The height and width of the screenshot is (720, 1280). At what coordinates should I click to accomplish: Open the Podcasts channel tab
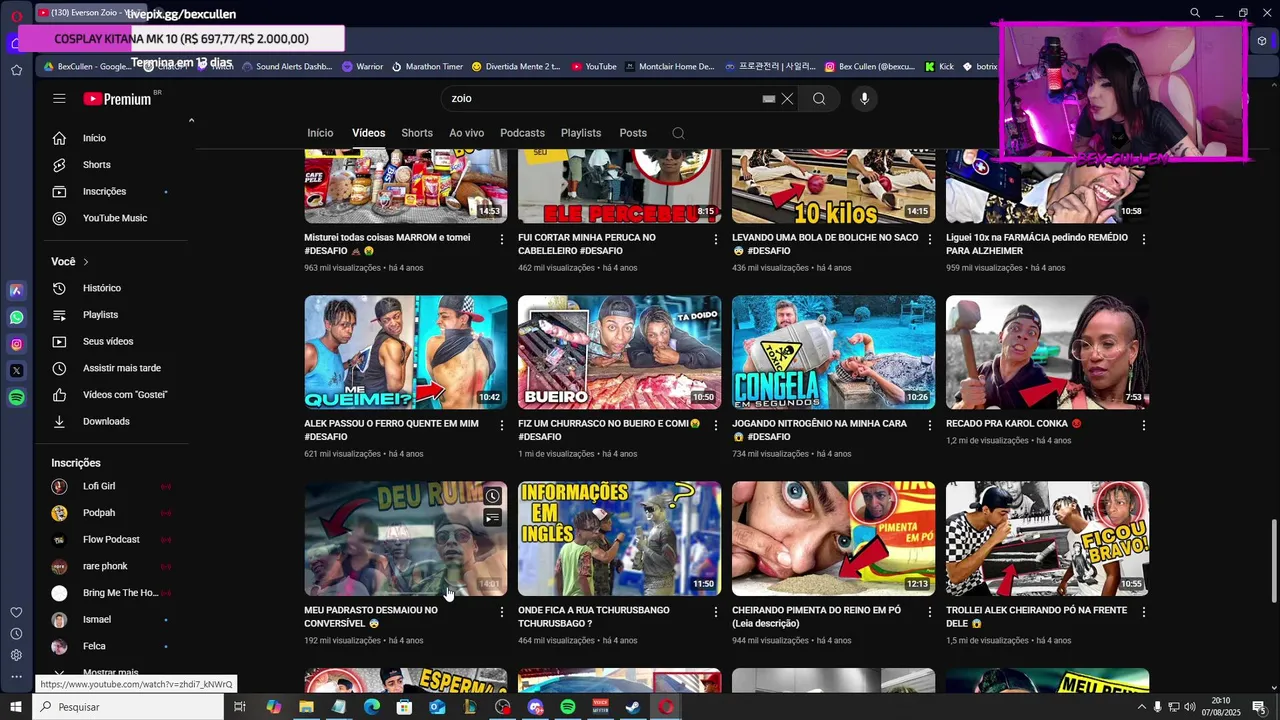click(522, 133)
